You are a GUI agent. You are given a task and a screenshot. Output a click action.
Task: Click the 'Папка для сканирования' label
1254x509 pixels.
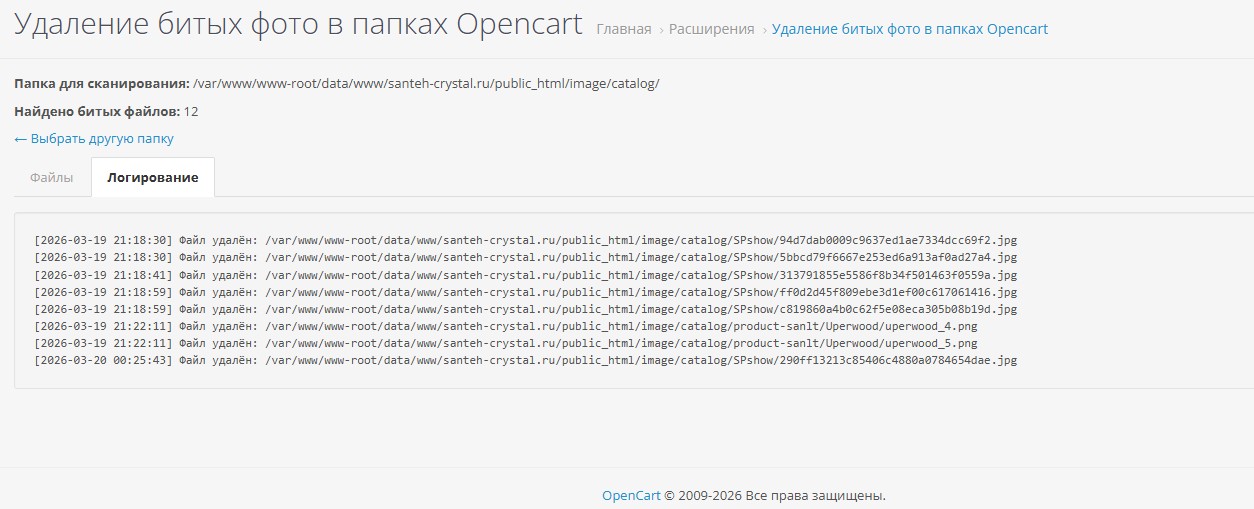point(102,83)
